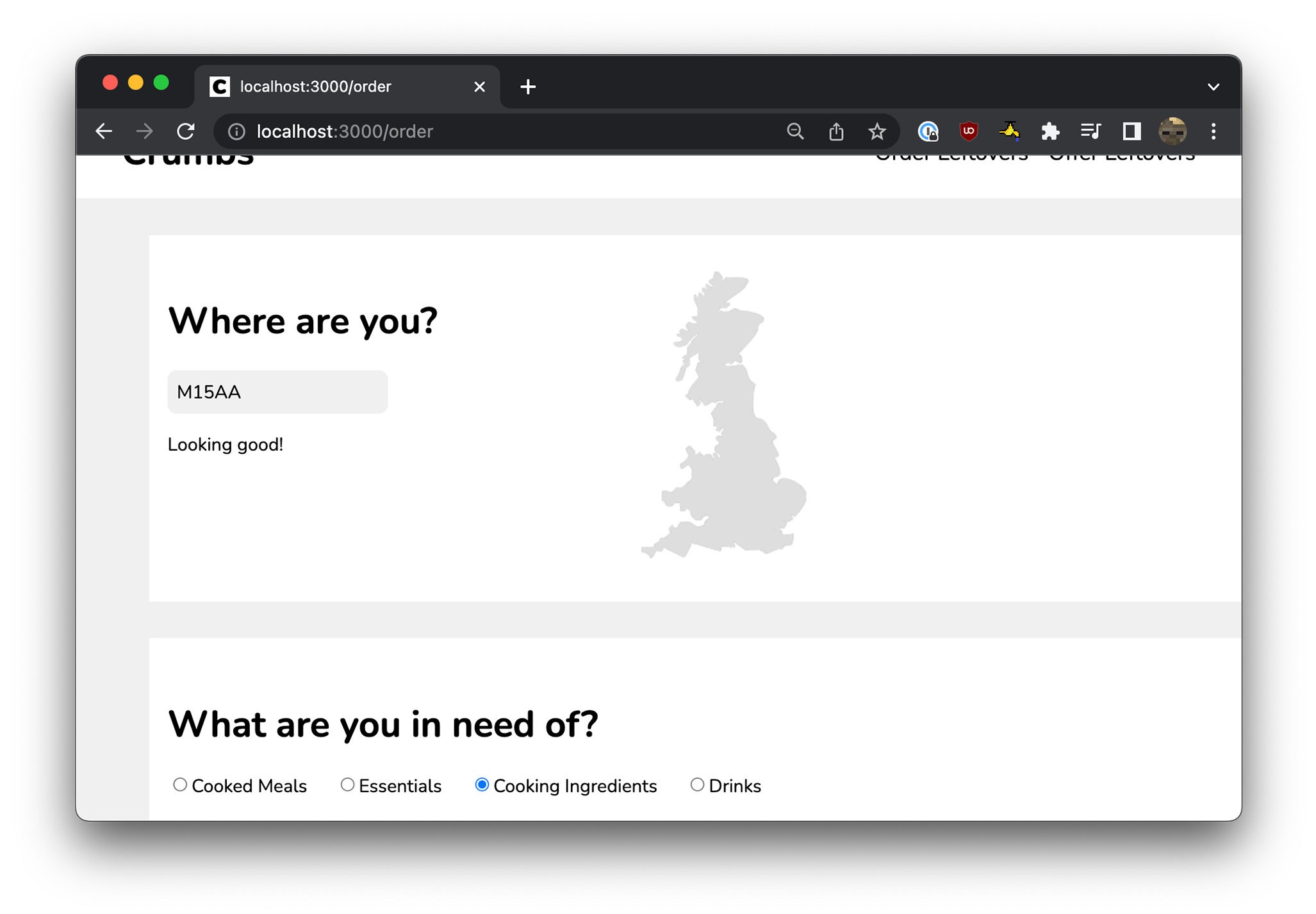The width and height of the screenshot is (1316, 914).
Task: Select the Essentials option
Action: 348,785
